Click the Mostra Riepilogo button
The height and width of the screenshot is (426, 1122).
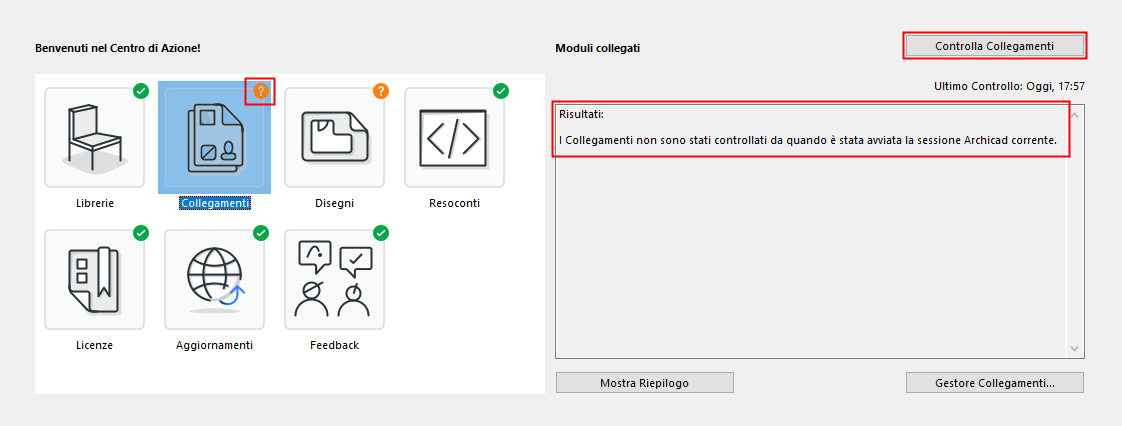point(644,383)
